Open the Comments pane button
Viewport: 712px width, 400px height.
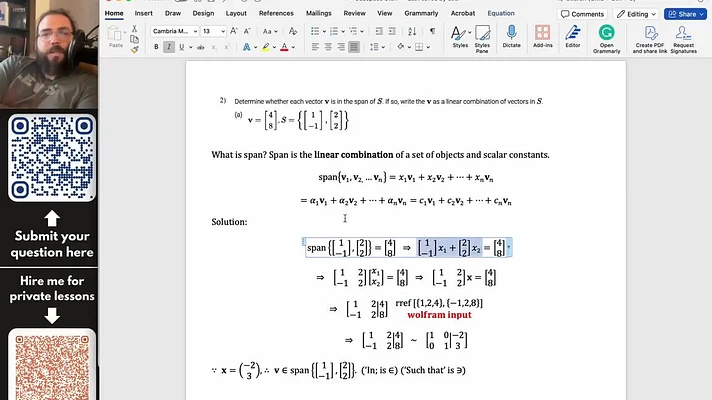pyautogui.click(x=582, y=14)
